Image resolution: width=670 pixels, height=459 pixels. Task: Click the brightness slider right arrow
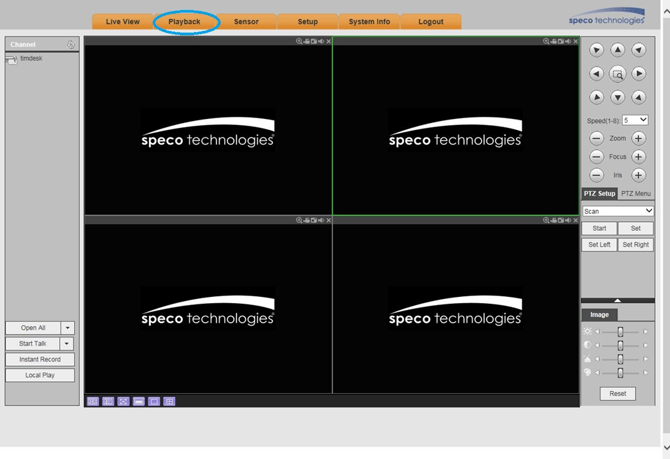(x=645, y=332)
